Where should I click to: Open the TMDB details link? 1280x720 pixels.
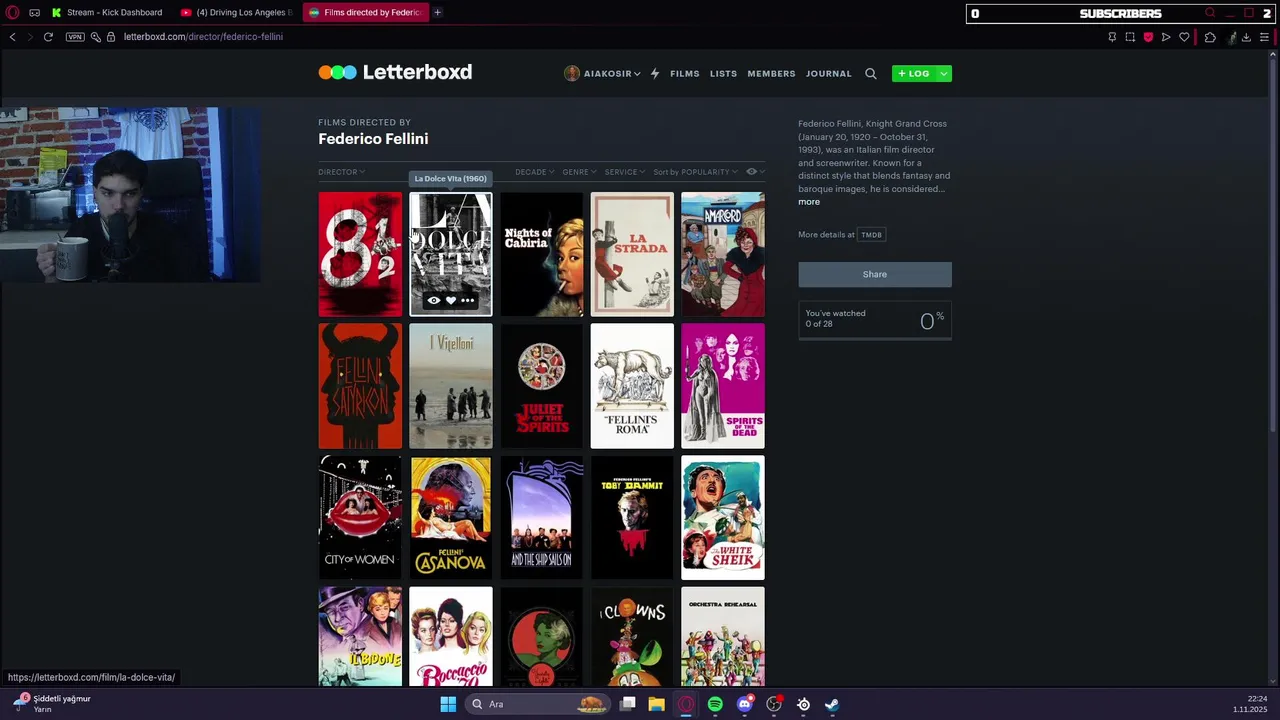click(x=871, y=235)
